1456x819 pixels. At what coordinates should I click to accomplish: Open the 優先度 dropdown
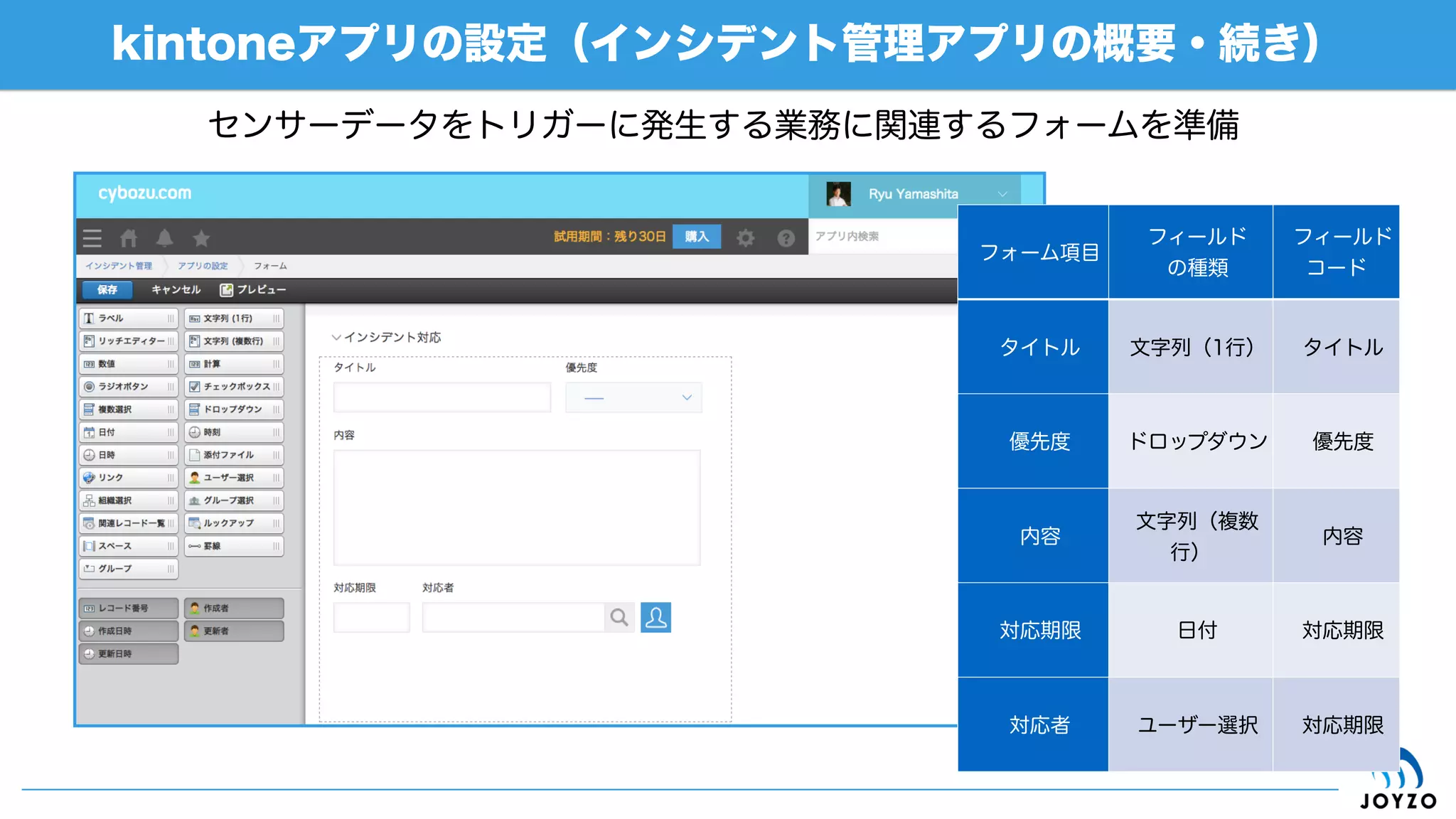pos(633,397)
